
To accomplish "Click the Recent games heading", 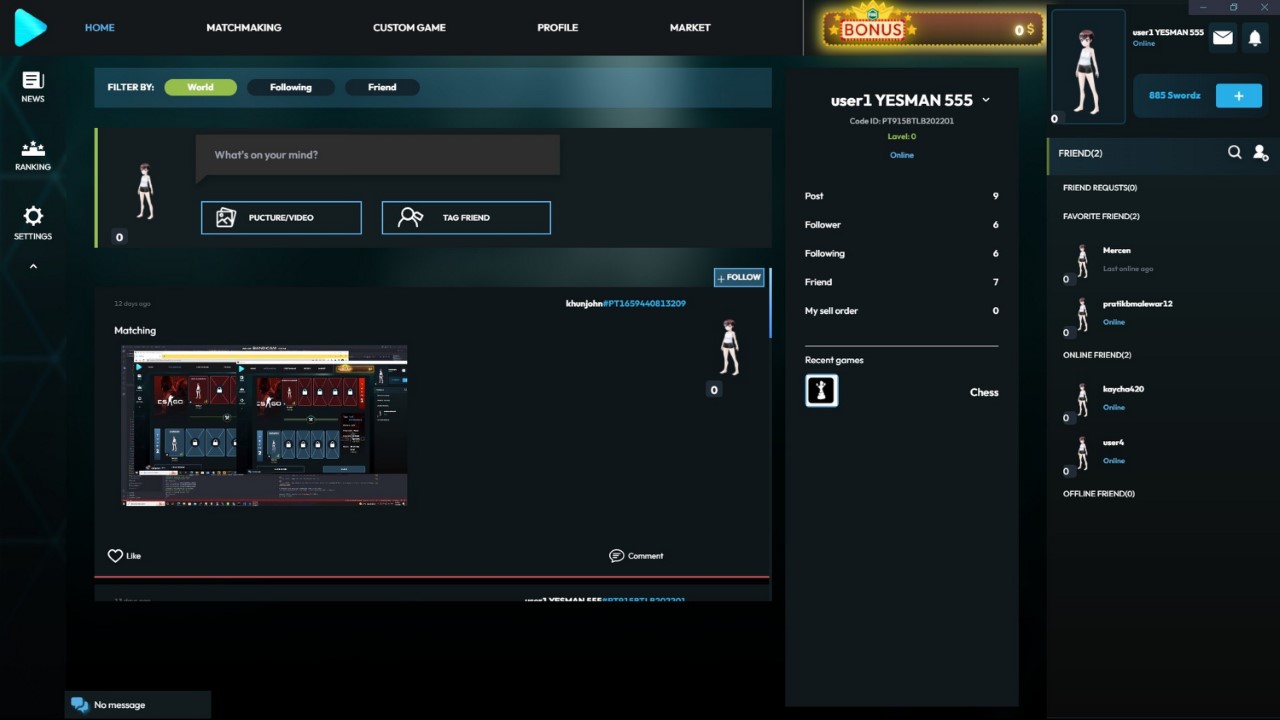I will coord(834,360).
